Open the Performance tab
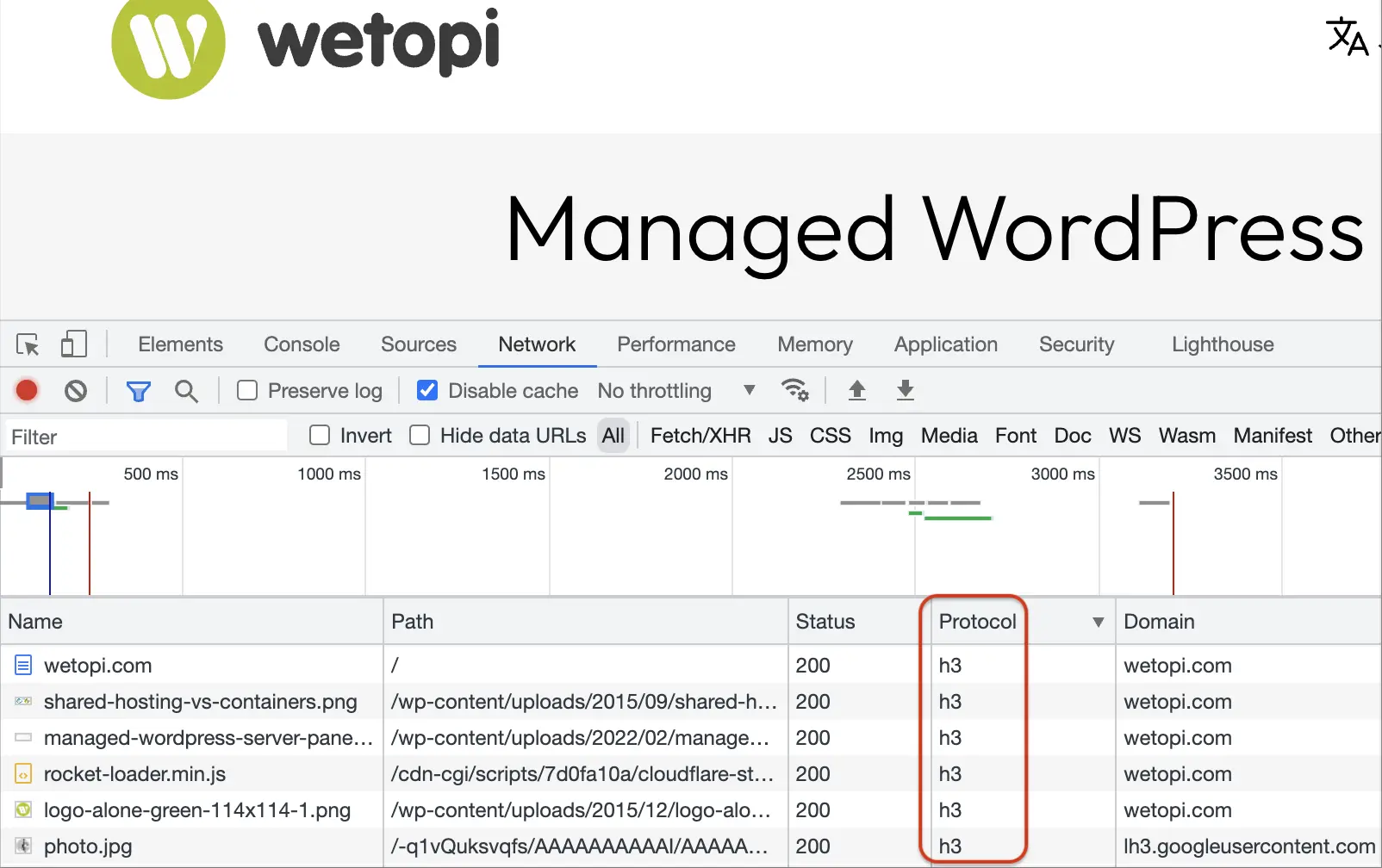1382x868 pixels. tap(676, 344)
